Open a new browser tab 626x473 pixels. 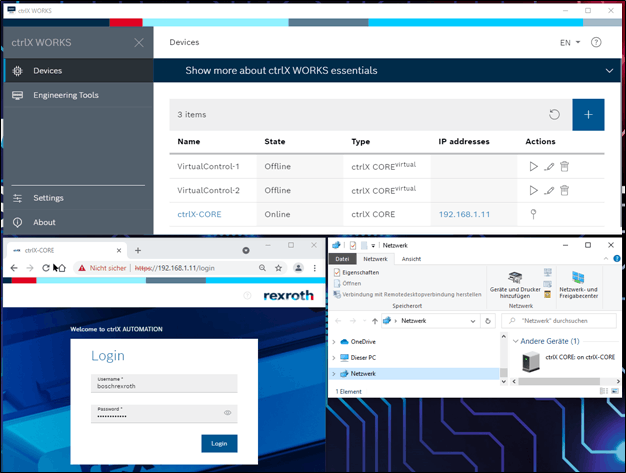coord(138,250)
